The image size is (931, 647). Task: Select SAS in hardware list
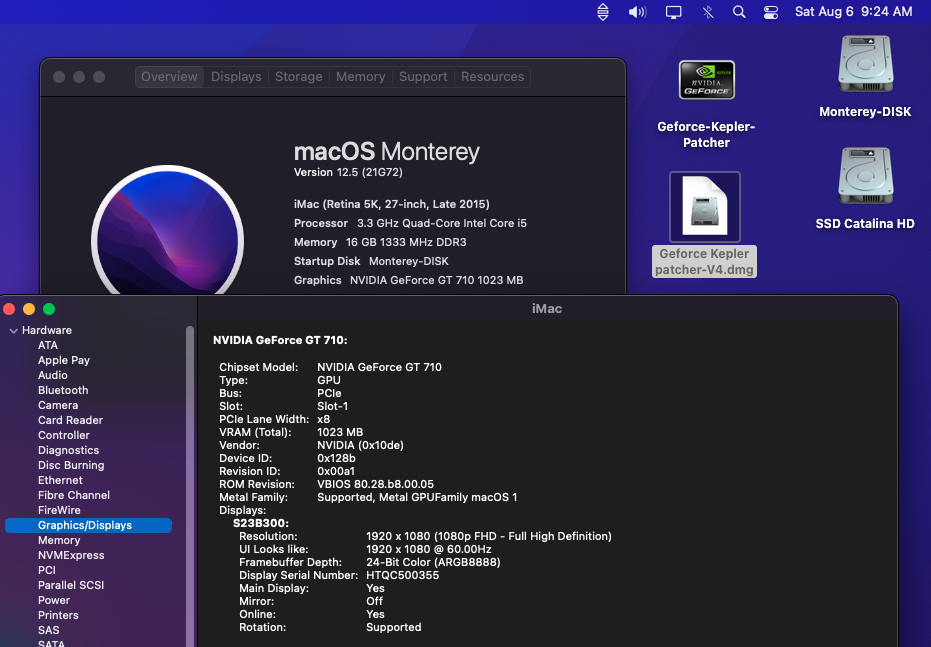tap(48, 630)
